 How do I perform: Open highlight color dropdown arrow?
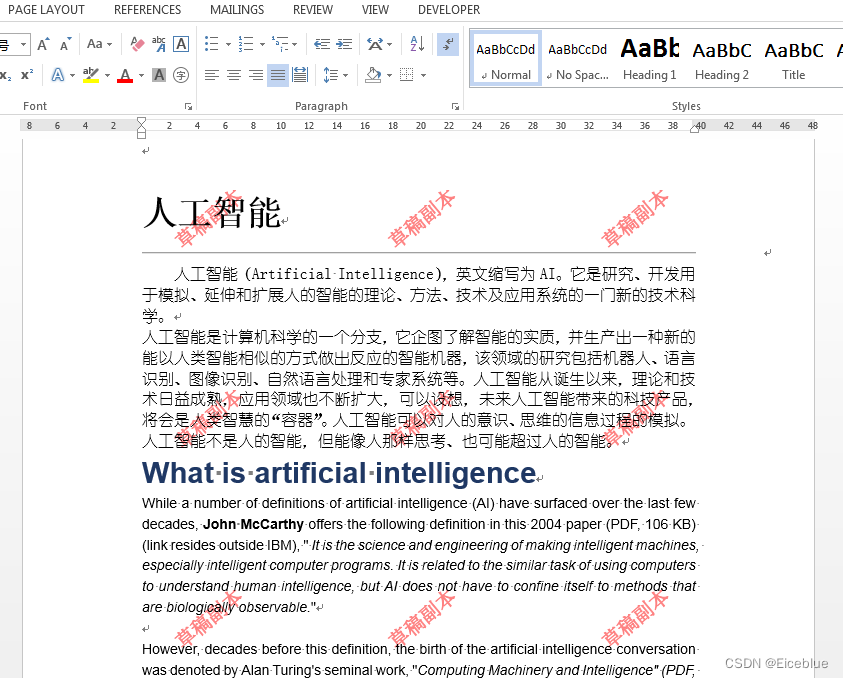pyautogui.click(x=107, y=75)
